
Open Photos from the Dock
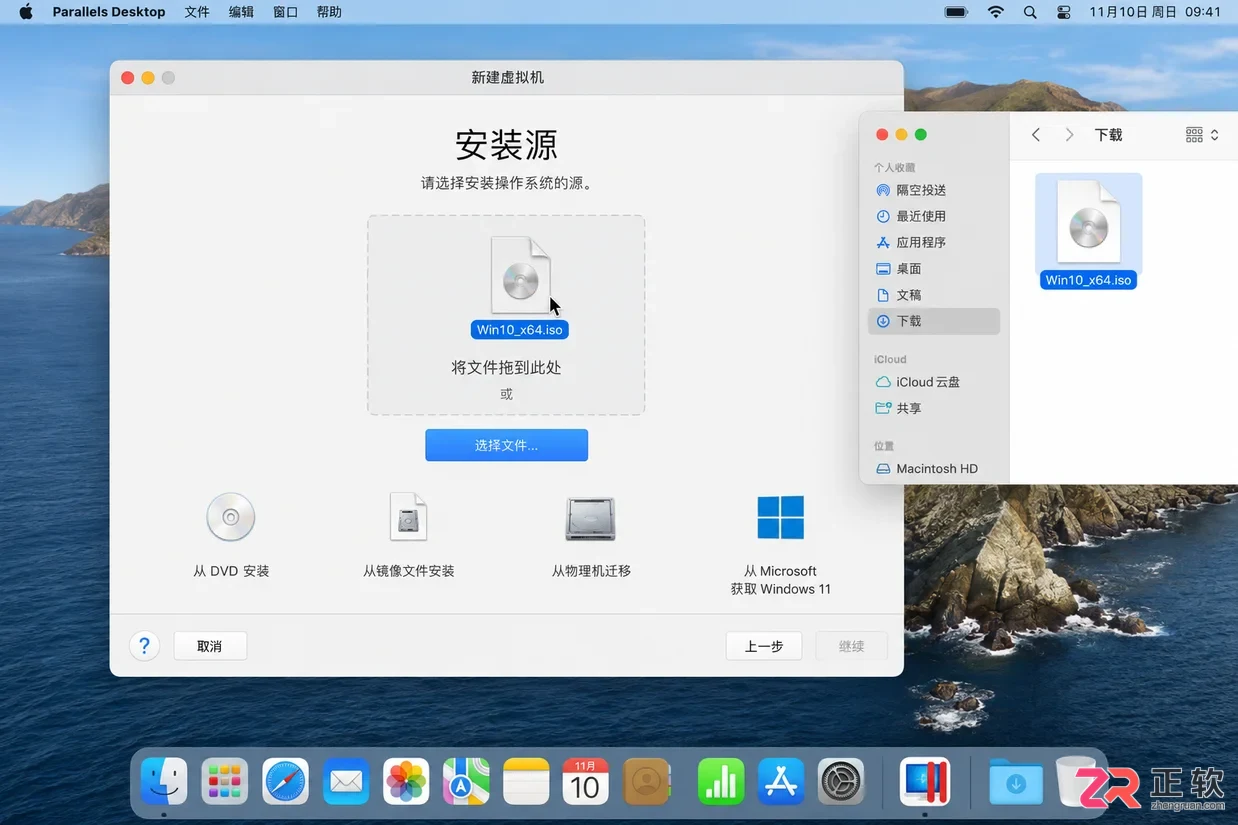[x=406, y=781]
